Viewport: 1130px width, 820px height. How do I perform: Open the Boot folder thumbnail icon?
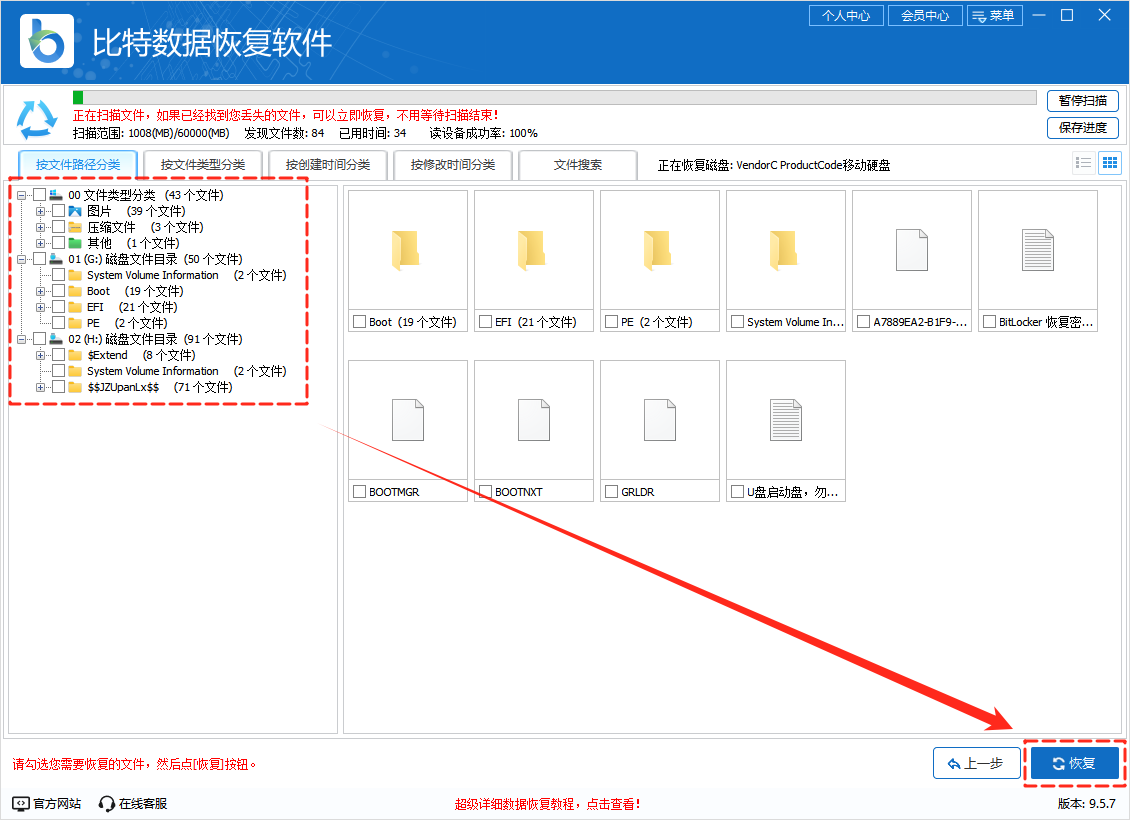[407, 250]
